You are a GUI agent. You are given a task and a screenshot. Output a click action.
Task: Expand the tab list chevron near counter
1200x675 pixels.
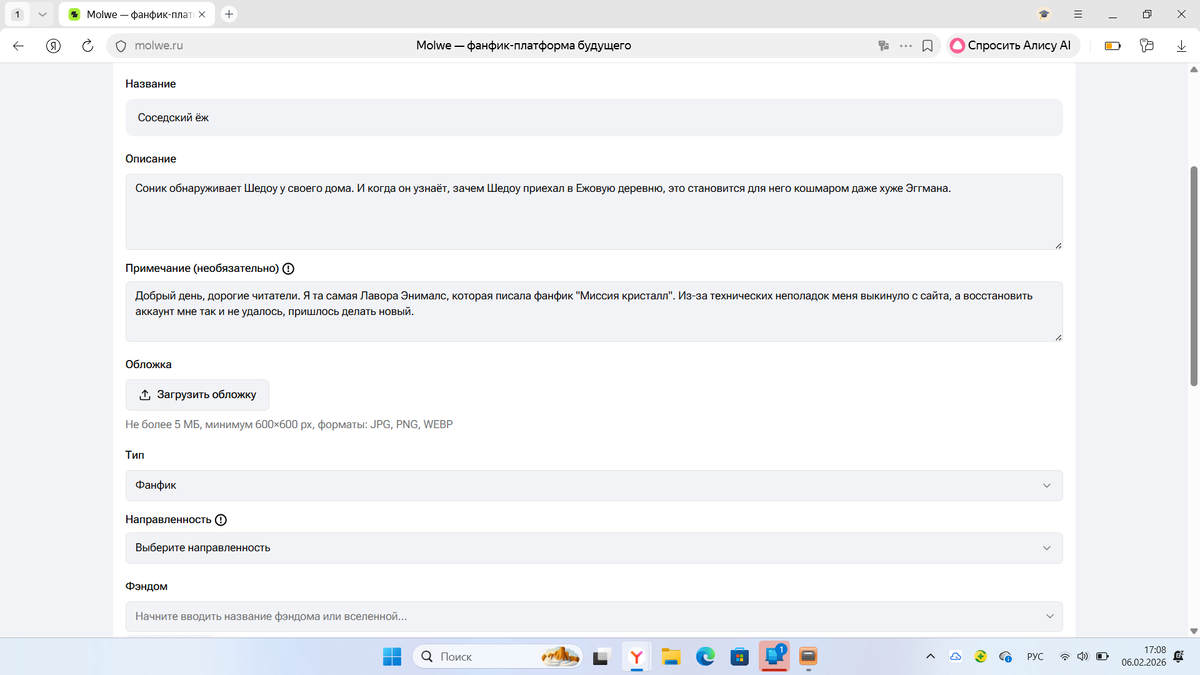tap(41, 14)
